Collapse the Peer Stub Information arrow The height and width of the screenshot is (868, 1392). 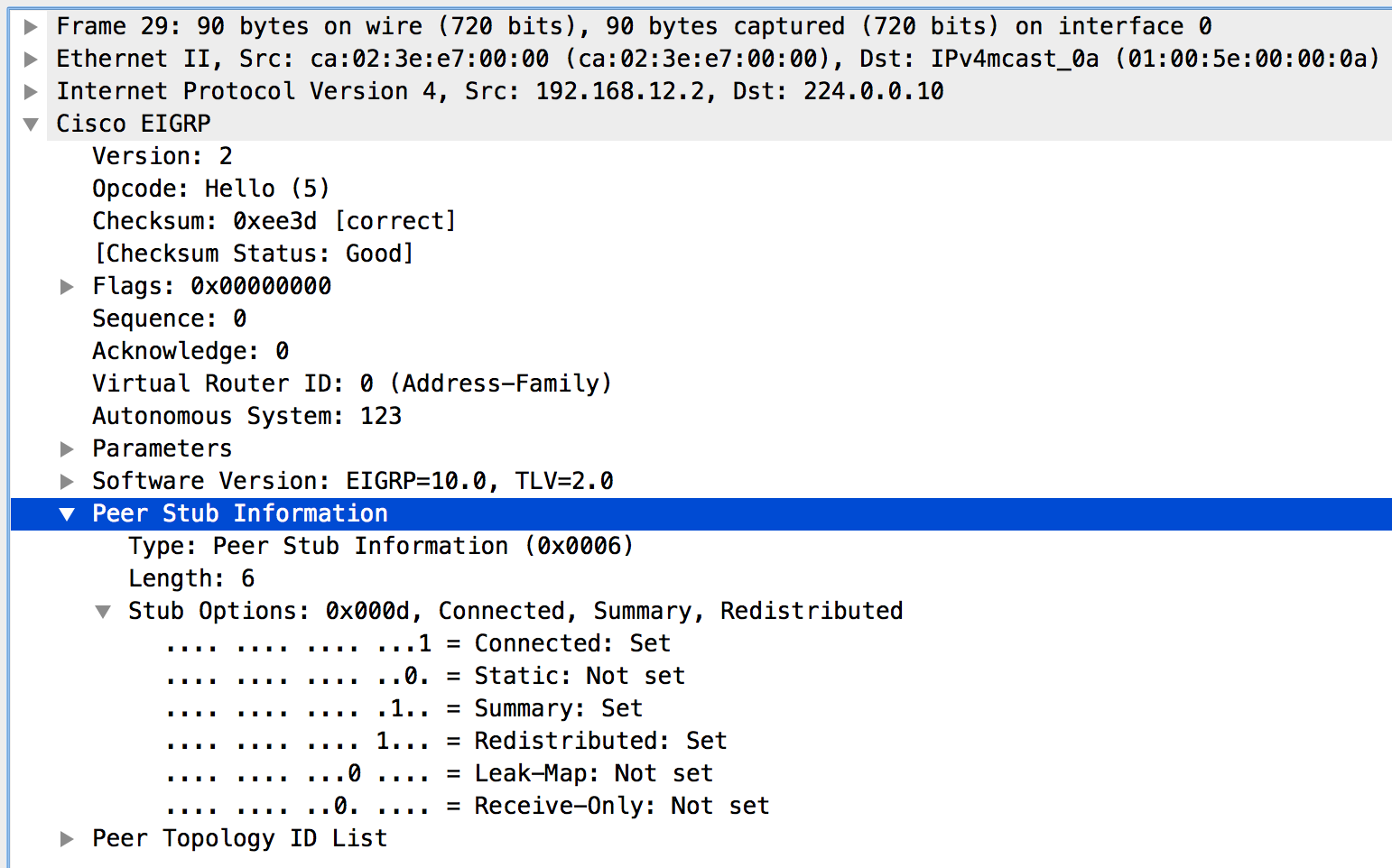pyautogui.click(x=67, y=514)
